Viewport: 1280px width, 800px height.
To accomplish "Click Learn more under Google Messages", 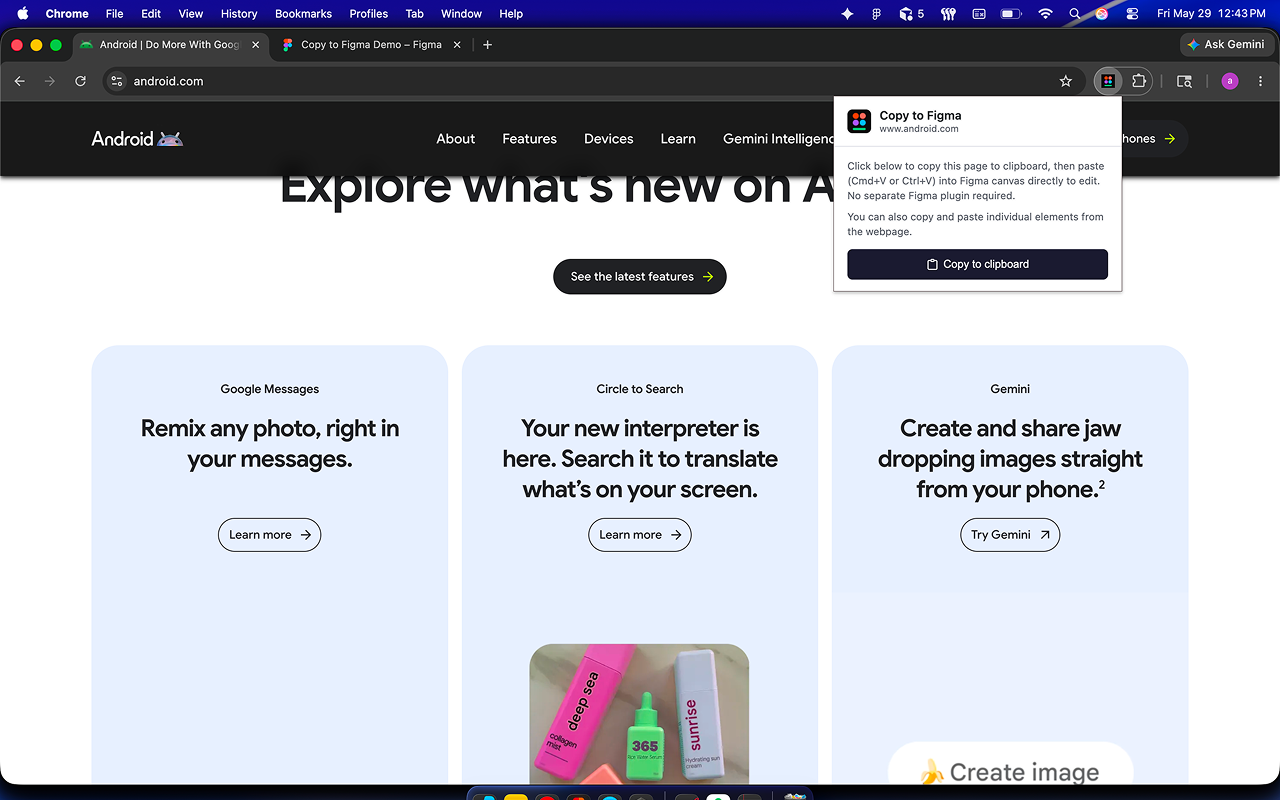I will (270, 535).
